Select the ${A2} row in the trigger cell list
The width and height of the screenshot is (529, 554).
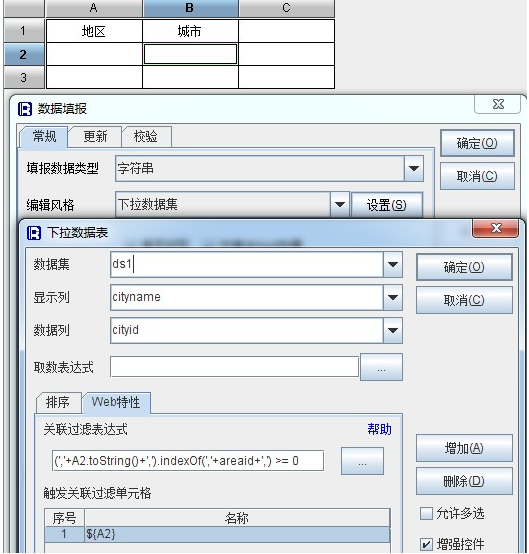click(217, 534)
